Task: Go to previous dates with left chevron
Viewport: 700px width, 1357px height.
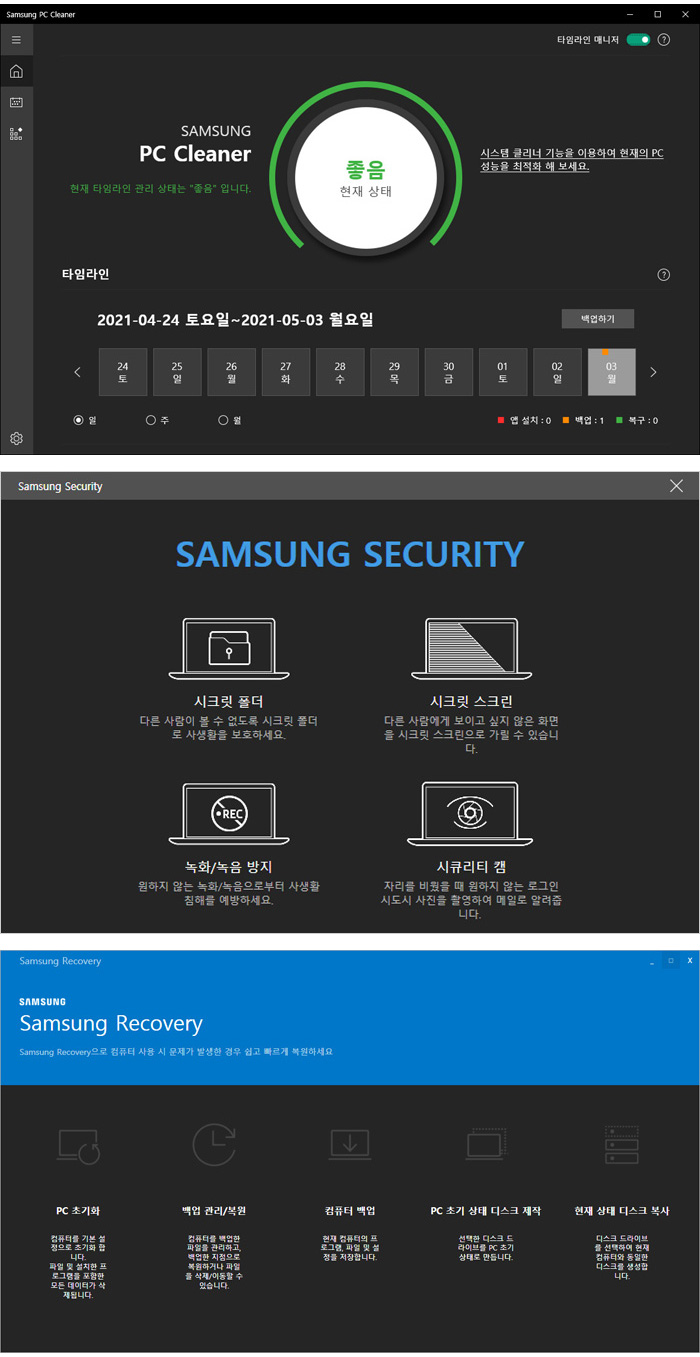Action: click(78, 373)
